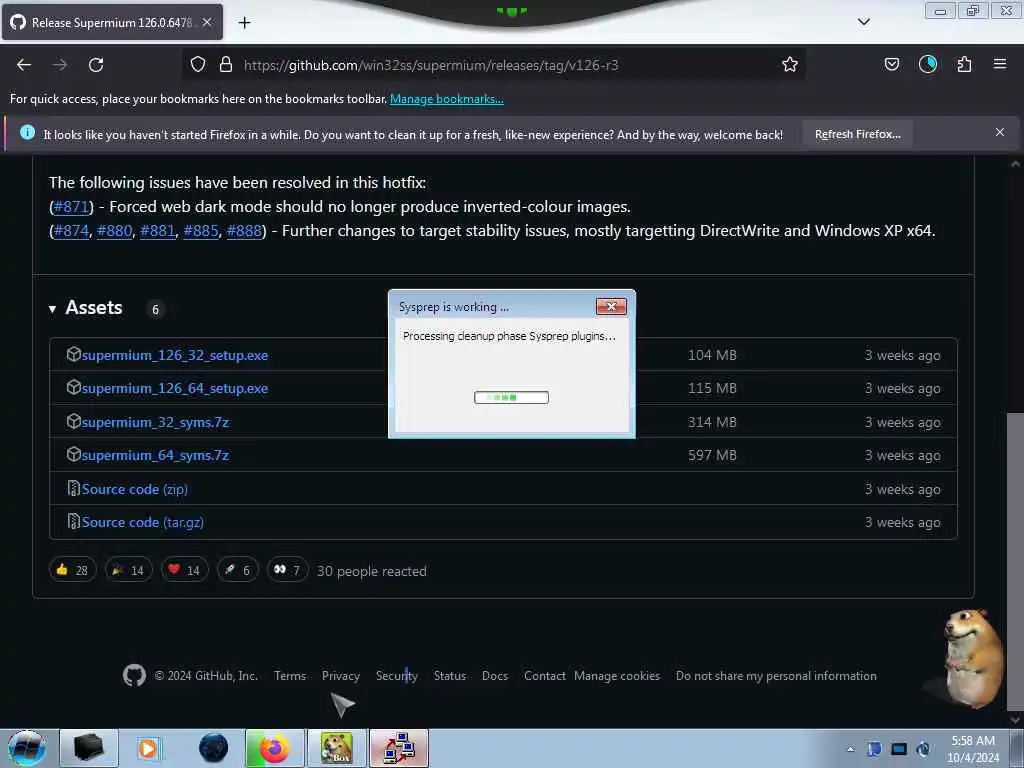
Task: Open the black box taskbar icon
Action: pyautogui.click(x=89, y=748)
